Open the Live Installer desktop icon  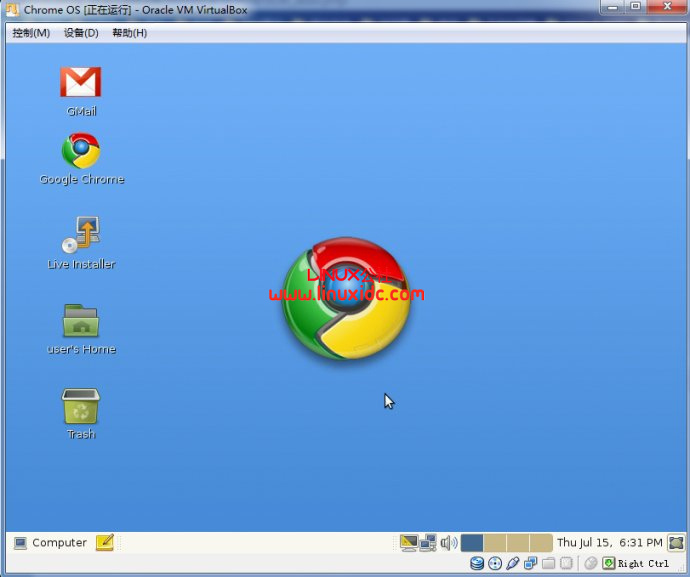[x=81, y=243]
